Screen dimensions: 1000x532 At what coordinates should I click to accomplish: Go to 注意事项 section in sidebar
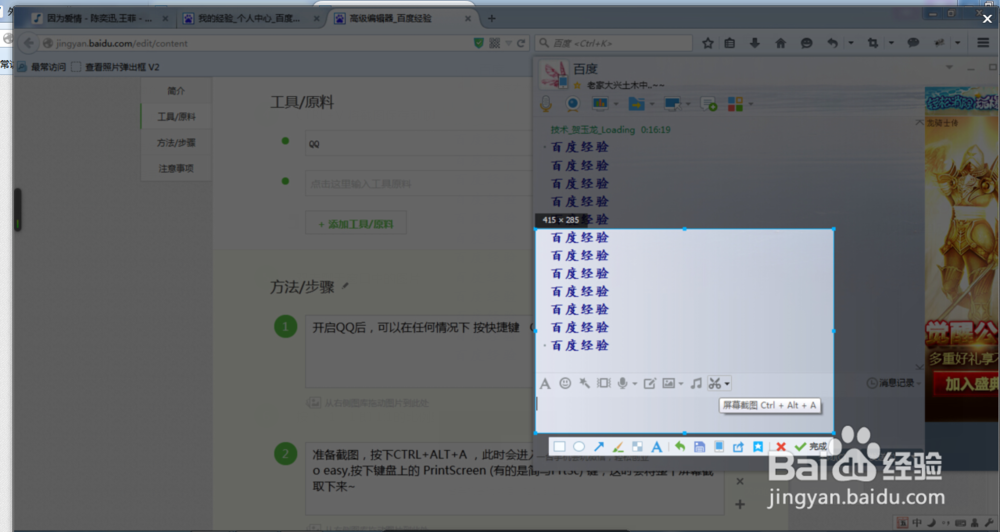pos(176,168)
